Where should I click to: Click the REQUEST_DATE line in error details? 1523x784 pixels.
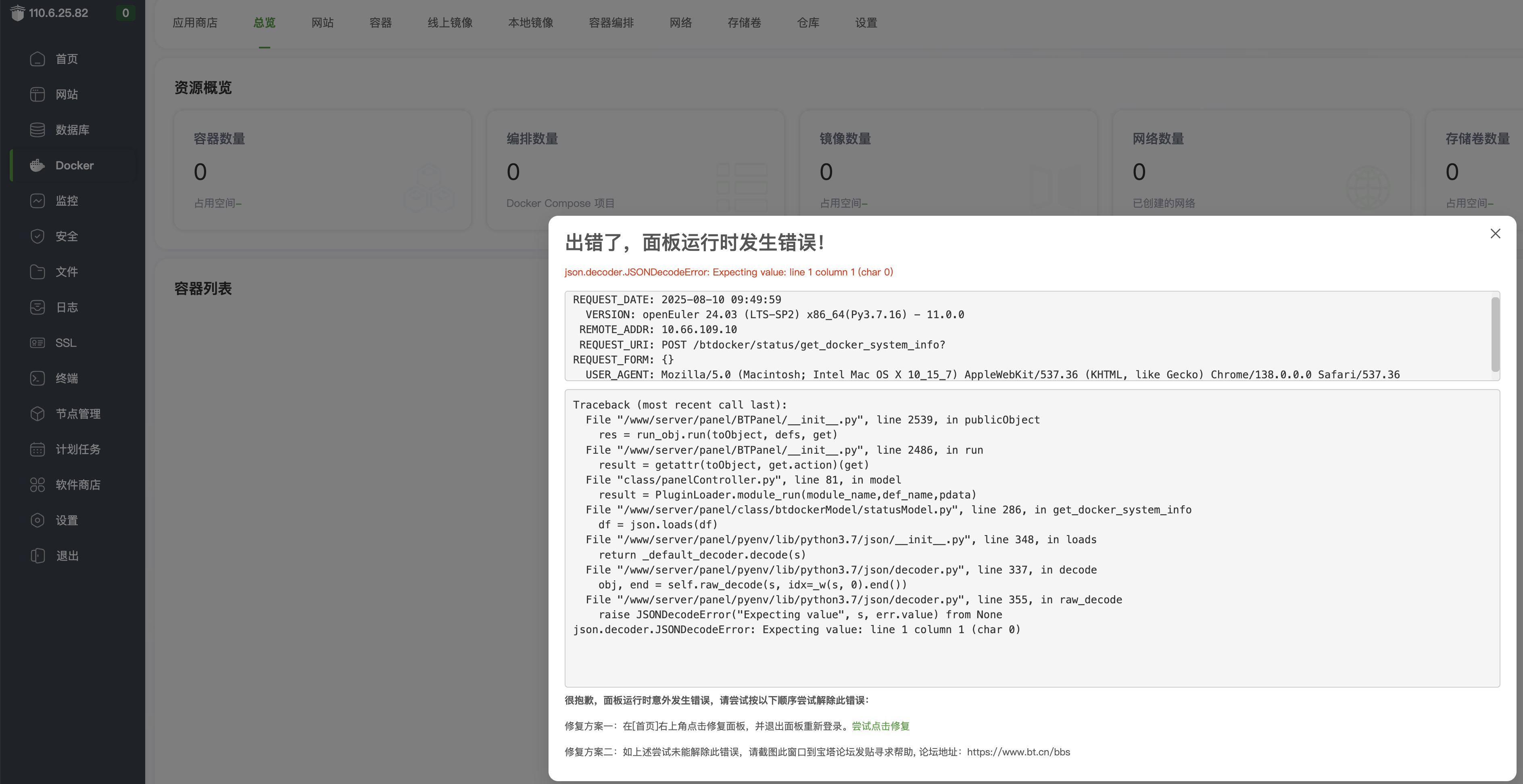click(677, 300)
